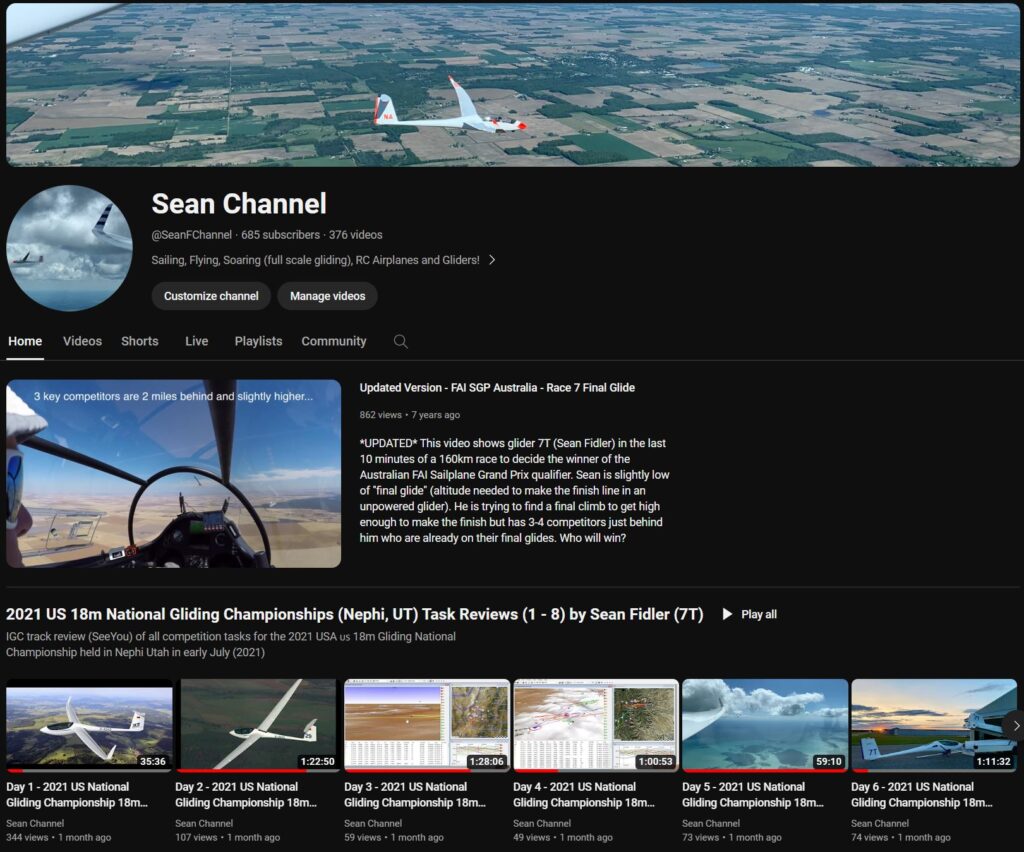This screenshot has width=1024, height=852.
Task: Play the Day 2 thumbnail (1:22:50)
Action: (x=258, y=725)
